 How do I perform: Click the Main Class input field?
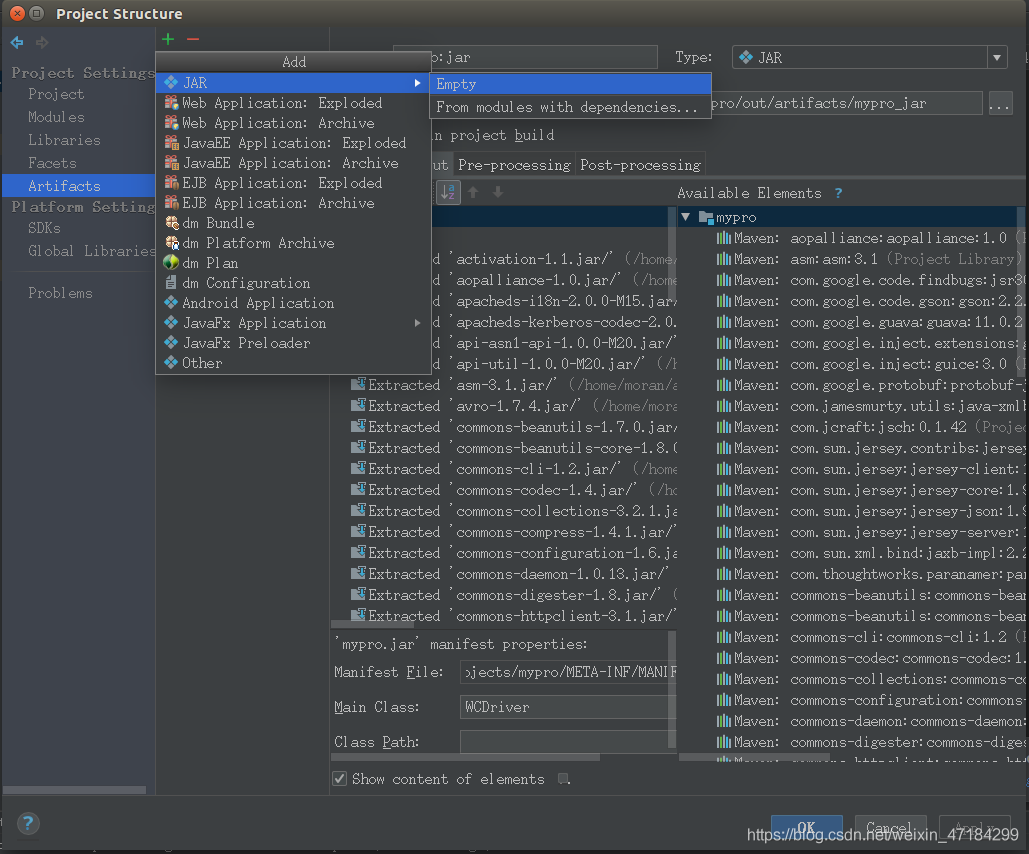pyautogui.click(x=566, y=707)
